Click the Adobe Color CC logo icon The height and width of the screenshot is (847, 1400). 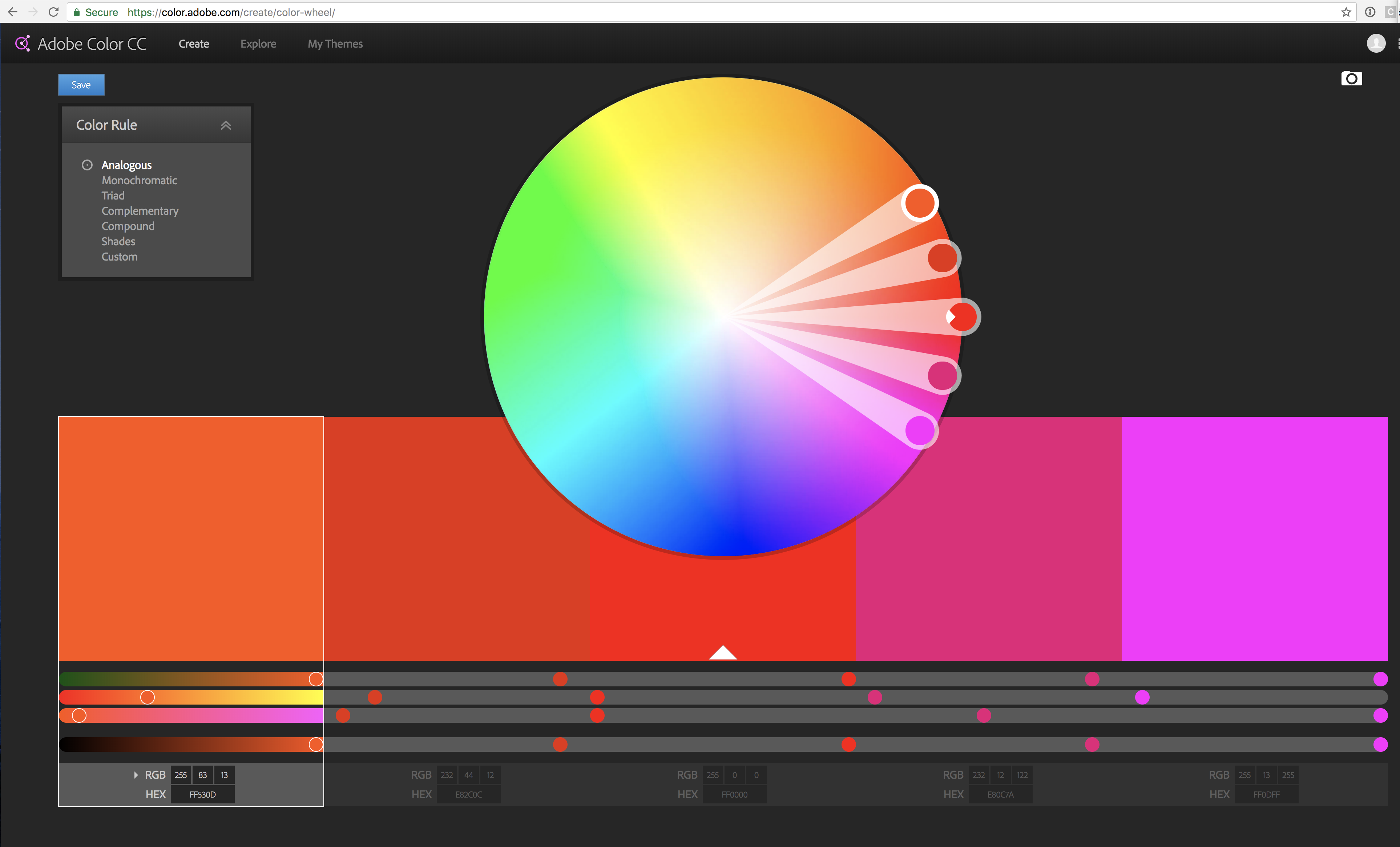[x=23, y=44]
